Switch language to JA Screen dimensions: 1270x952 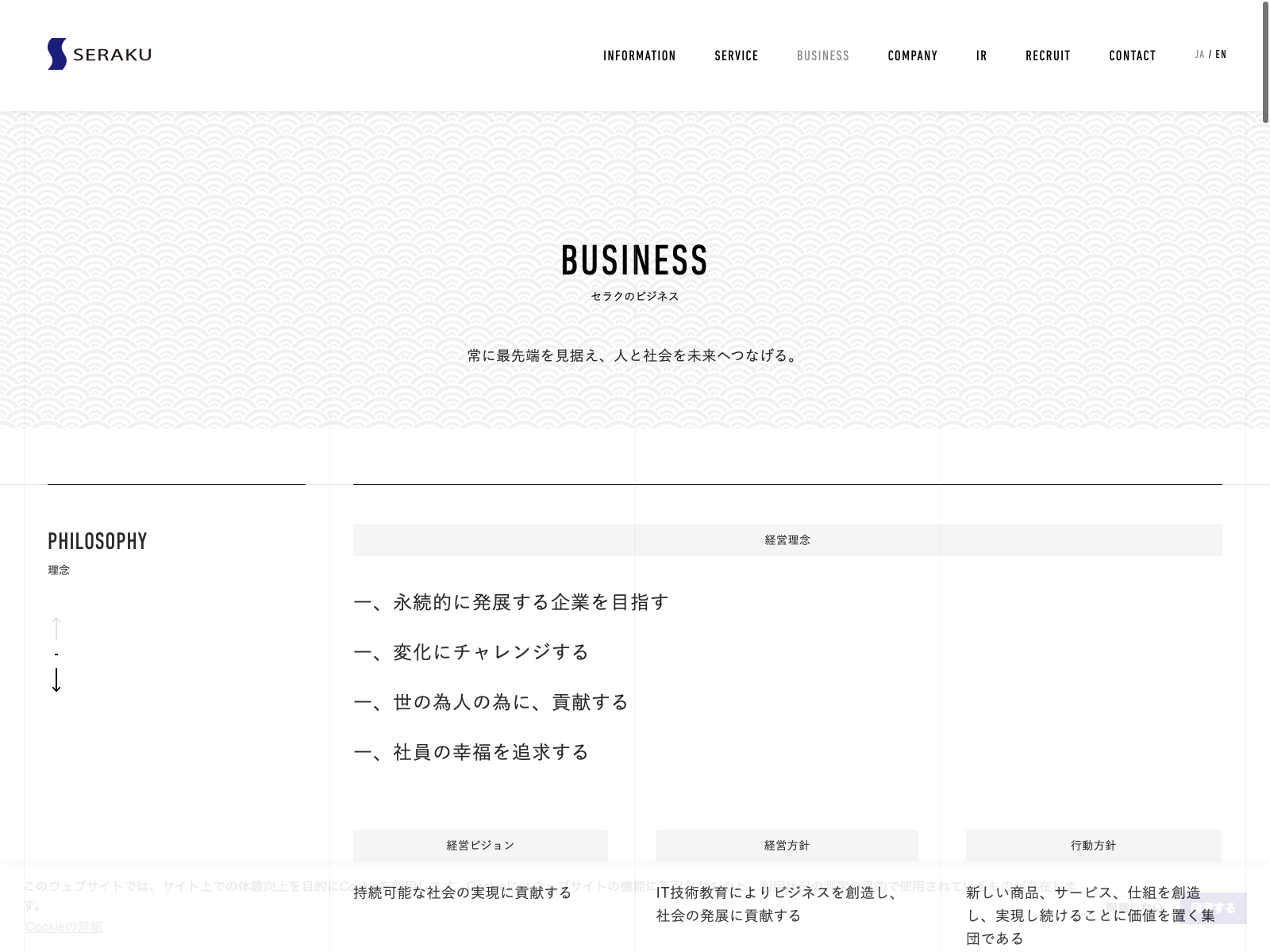(x=1199, y=55)
